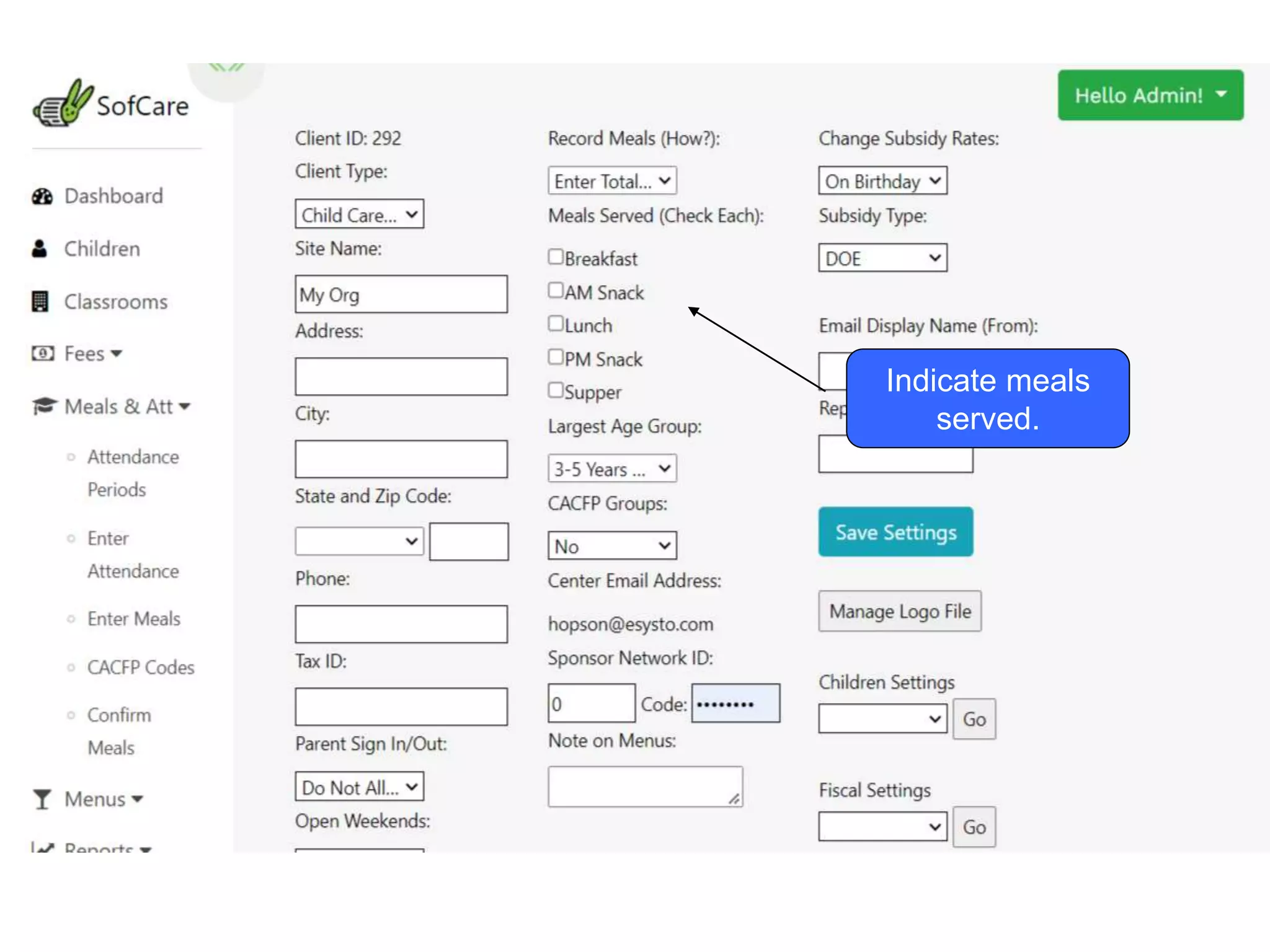Viewport: 1270px width, 952px height.
Task: Check the Supper checkbox
Action: (x=556, y=390)
